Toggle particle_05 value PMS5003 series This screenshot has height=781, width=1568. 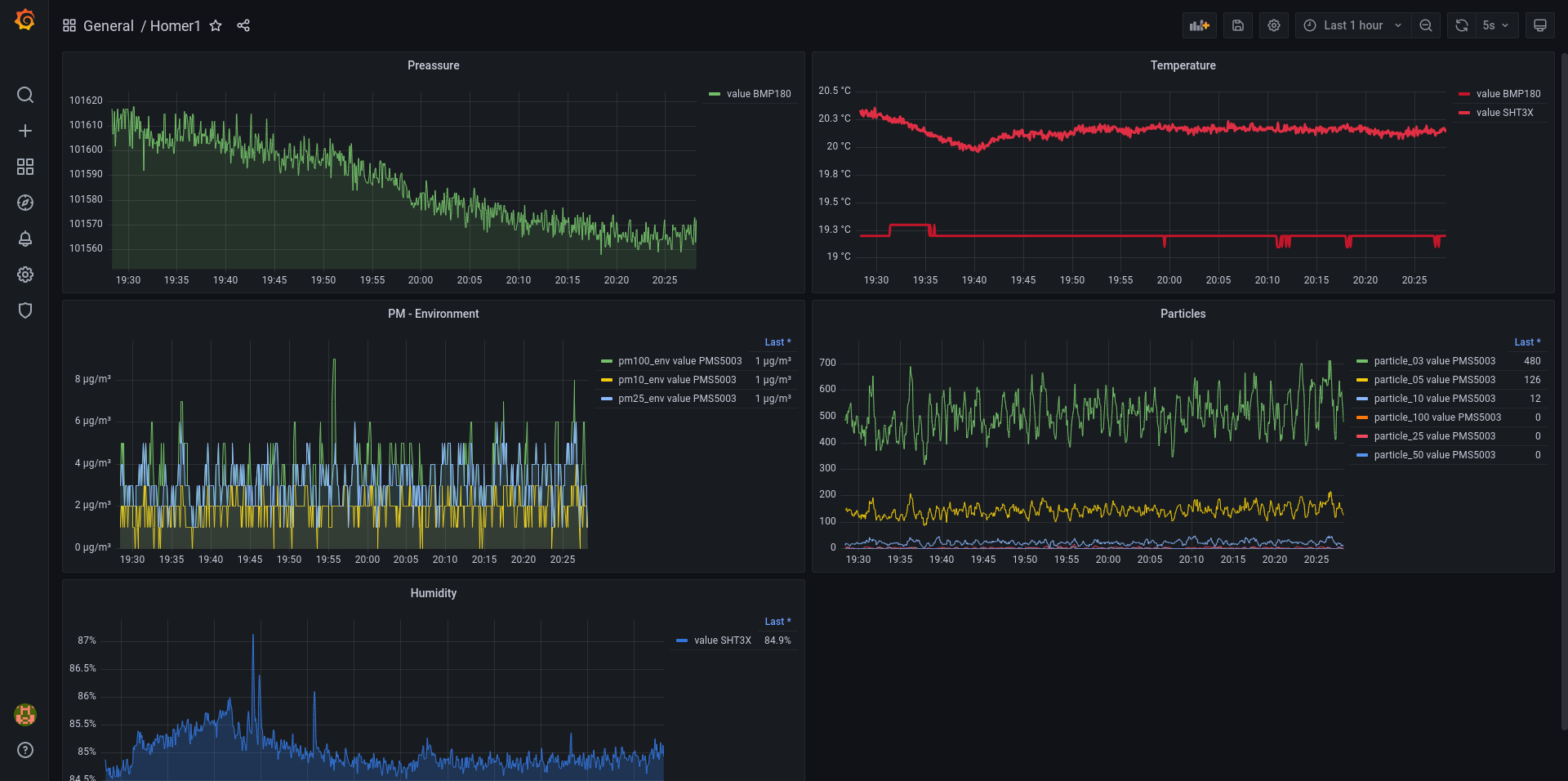(x=1435, y=380)
